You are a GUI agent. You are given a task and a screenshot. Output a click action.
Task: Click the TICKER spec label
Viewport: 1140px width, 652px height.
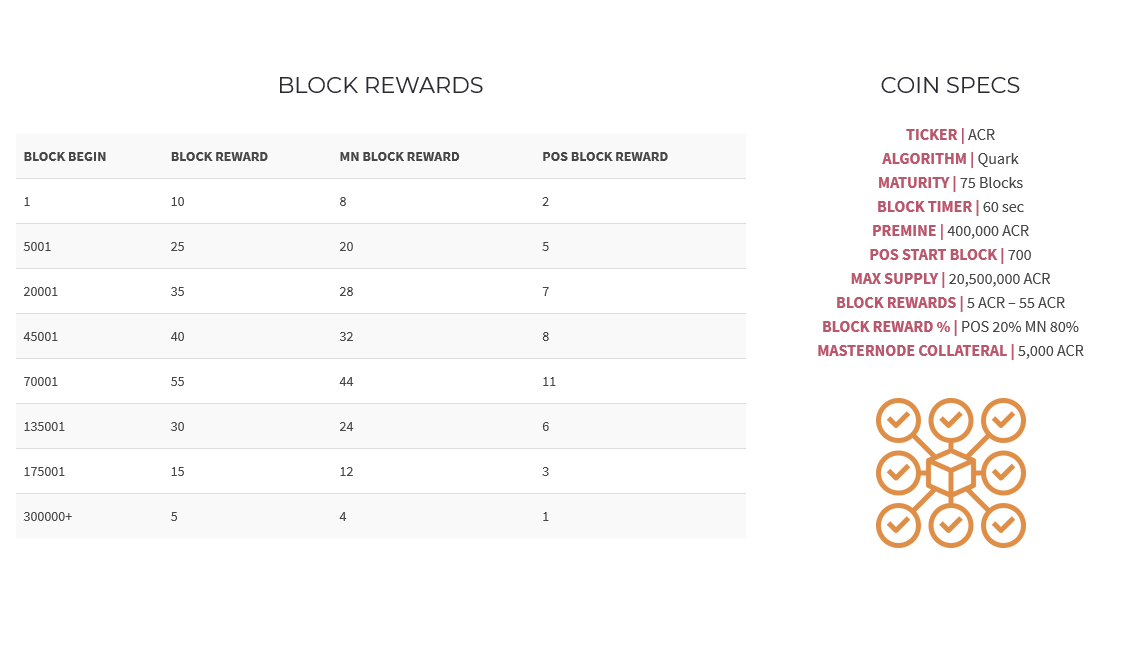931,135
